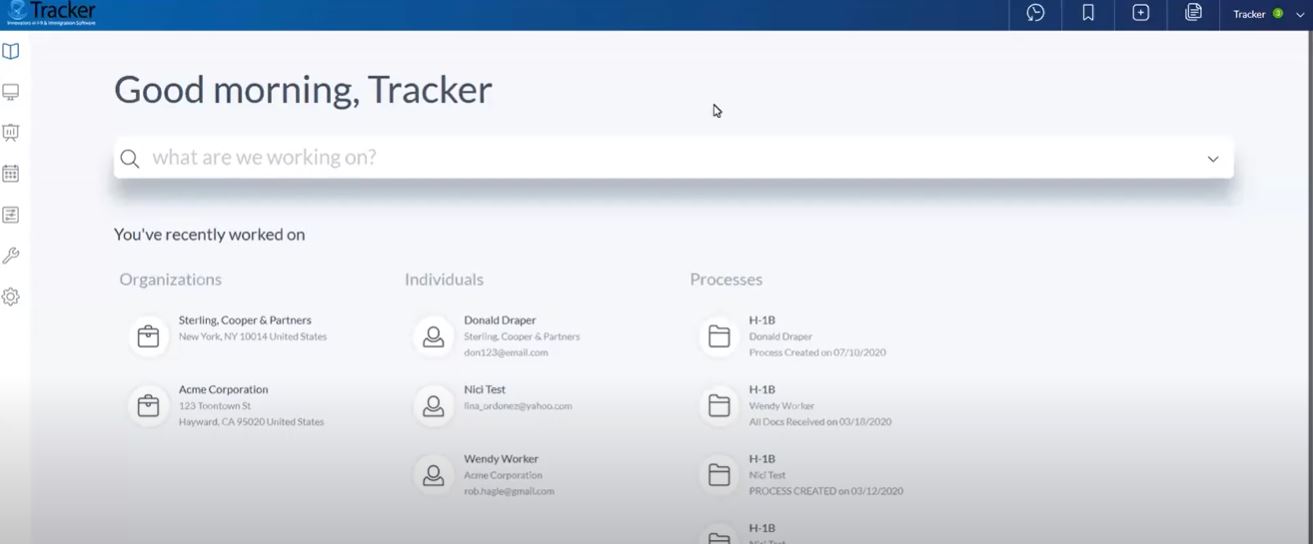Click the Tracker username in header
The width and height of the screenshot is (1313, 544).
tap(1249, 14)
